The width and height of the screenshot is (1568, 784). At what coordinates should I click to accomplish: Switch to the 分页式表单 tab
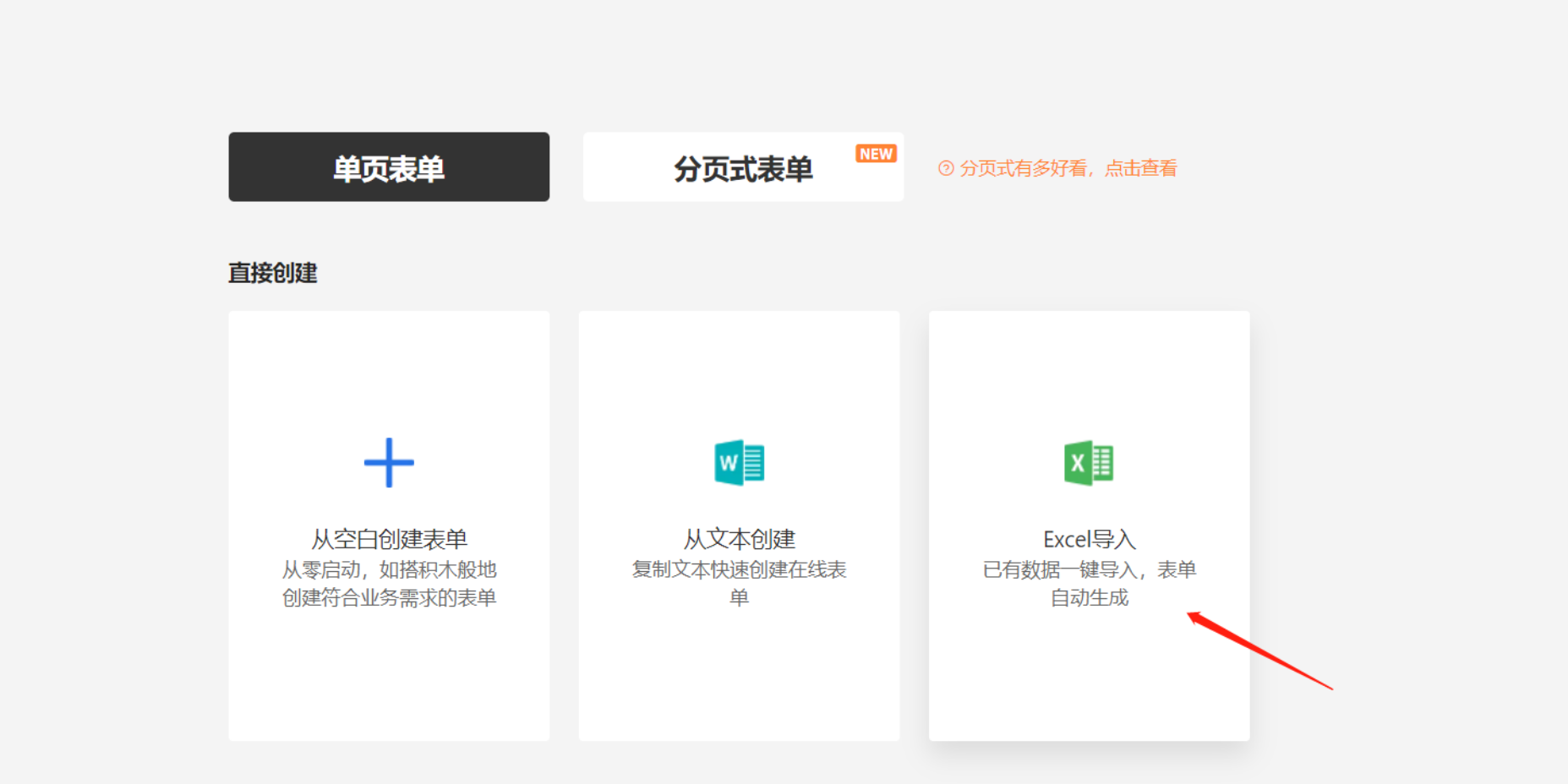744,166
